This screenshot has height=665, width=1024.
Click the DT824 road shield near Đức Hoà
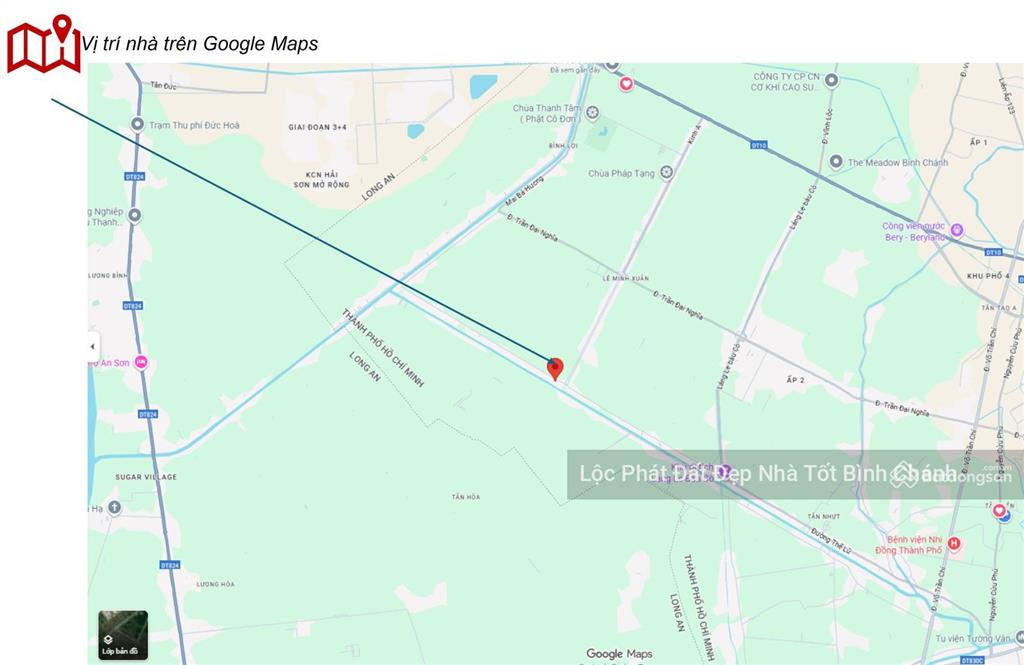[x=134, y=176]
